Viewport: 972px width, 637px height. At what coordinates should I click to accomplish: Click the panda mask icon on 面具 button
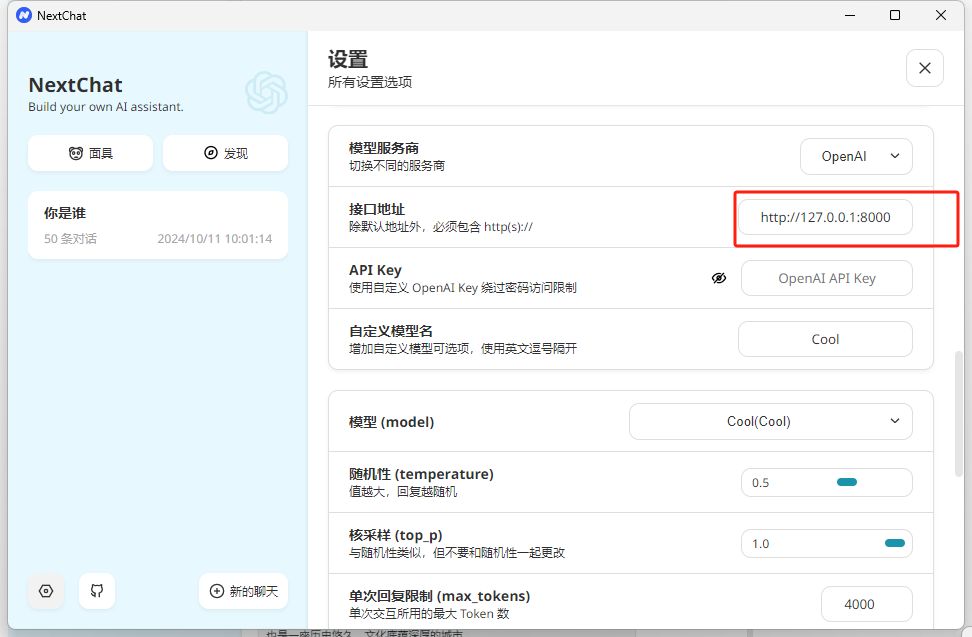coord(76,153)
